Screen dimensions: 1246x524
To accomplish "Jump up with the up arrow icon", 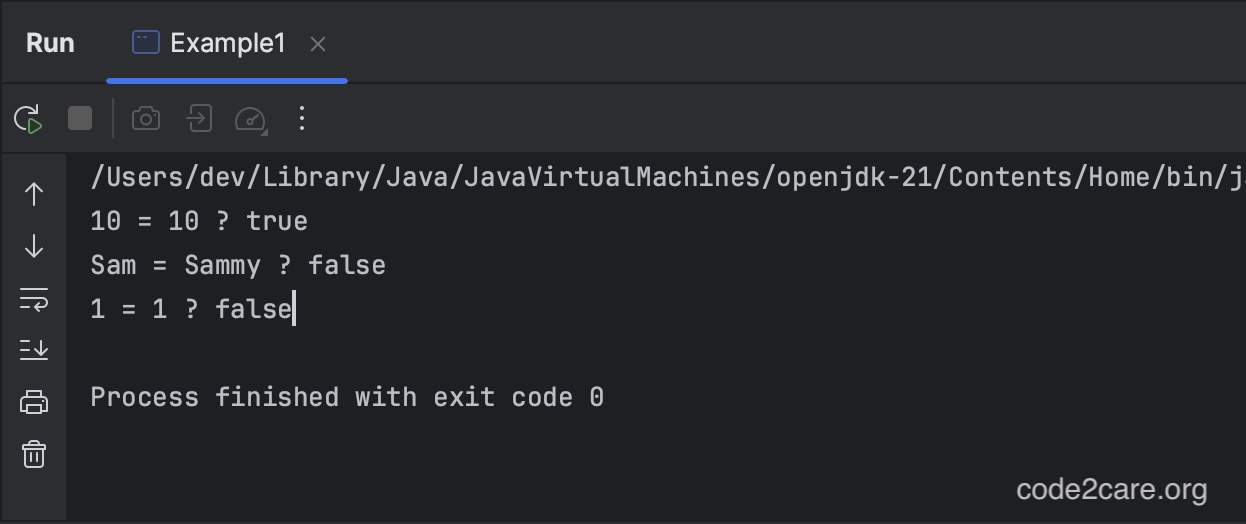I will tap(34, 194).
